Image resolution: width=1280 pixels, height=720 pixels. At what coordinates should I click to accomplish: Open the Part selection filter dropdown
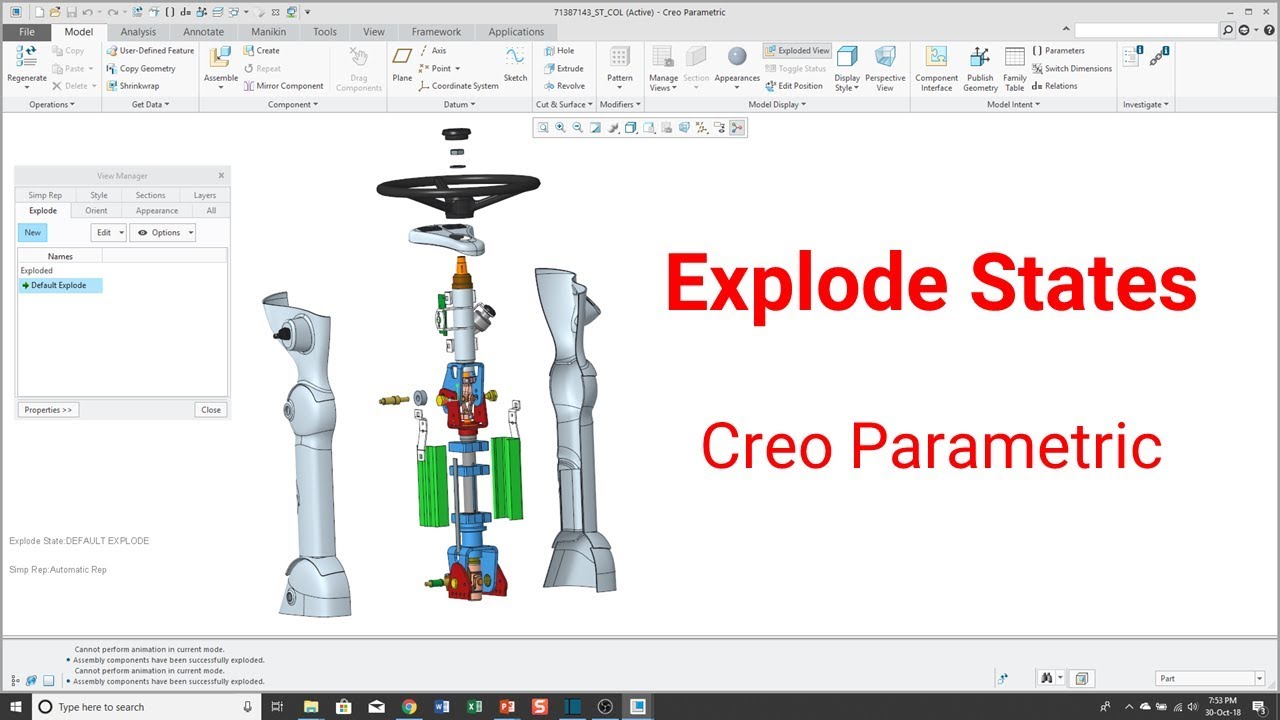(1210, 678)
